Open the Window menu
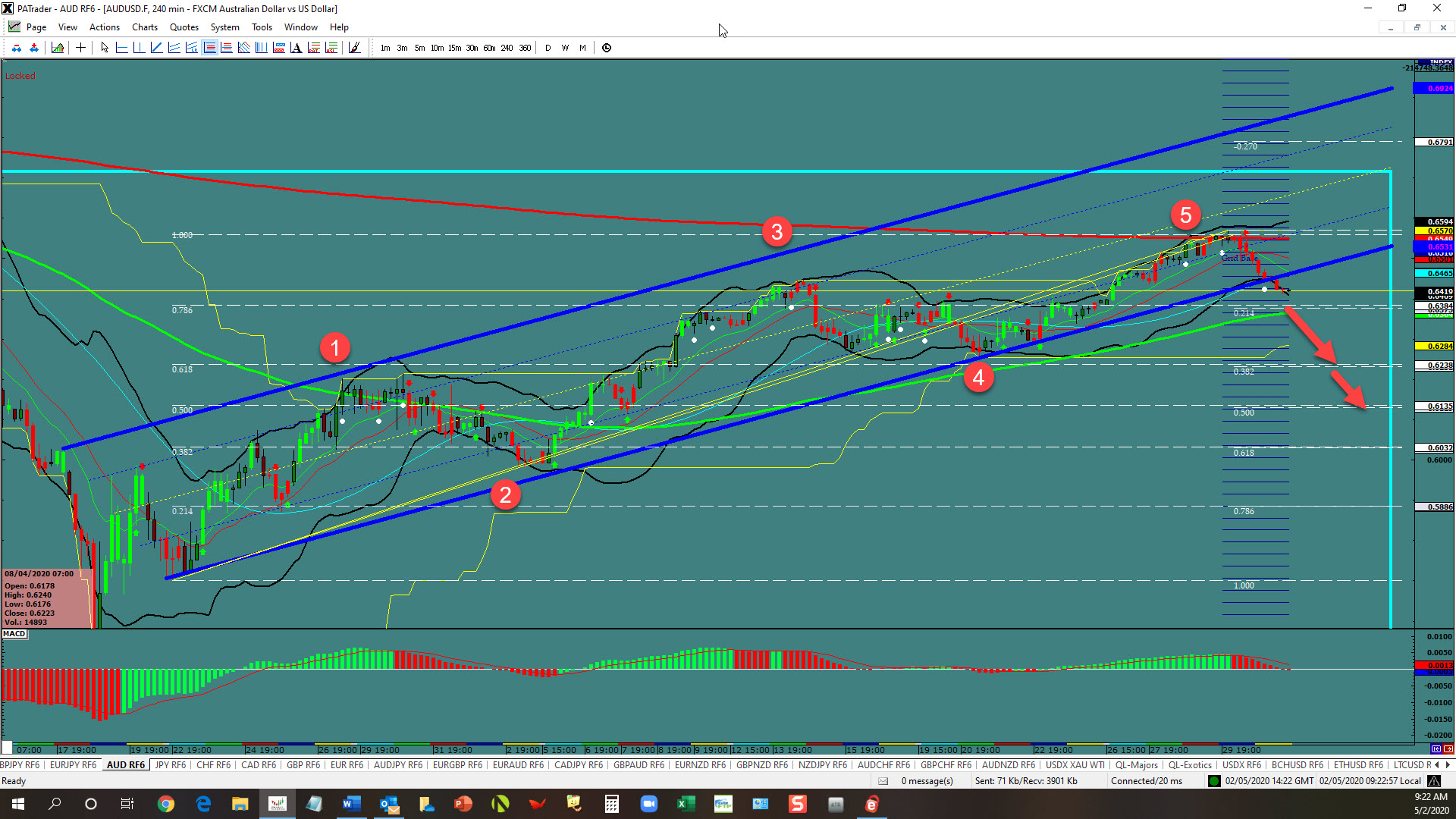This screenshot has height=819, width=1456. pyautogui.click(x=301, y=27)
